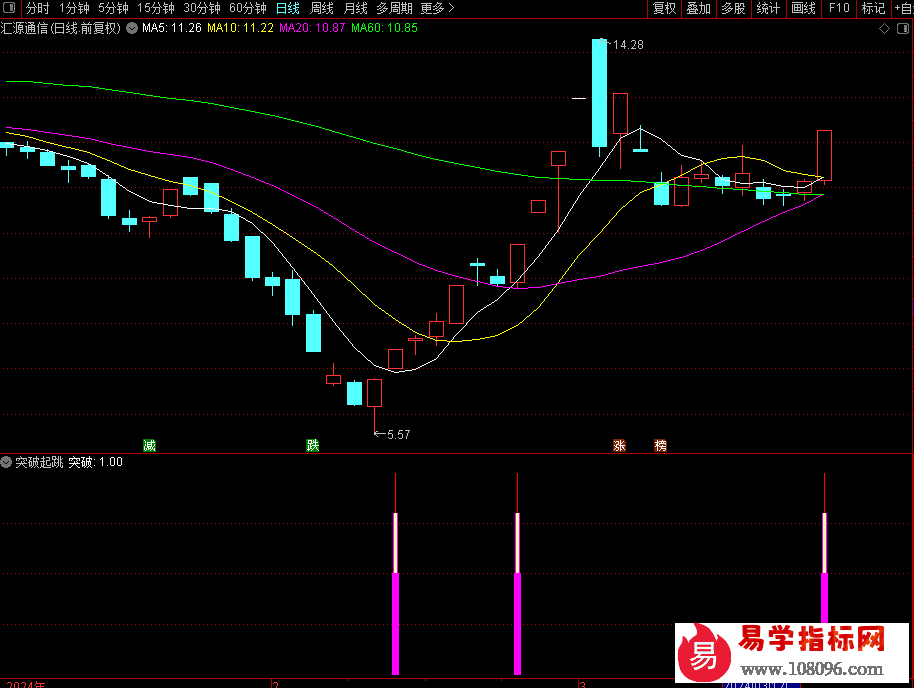Click the 叠加 overlay button

[x=698, y=8]
